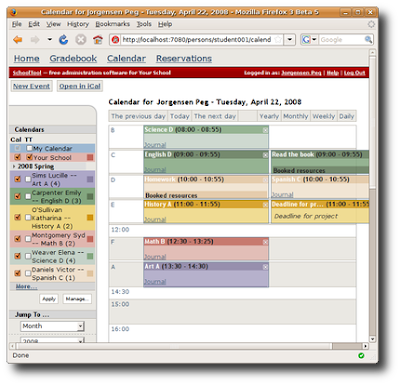Click the green status icon in status bar

point(361,356)
